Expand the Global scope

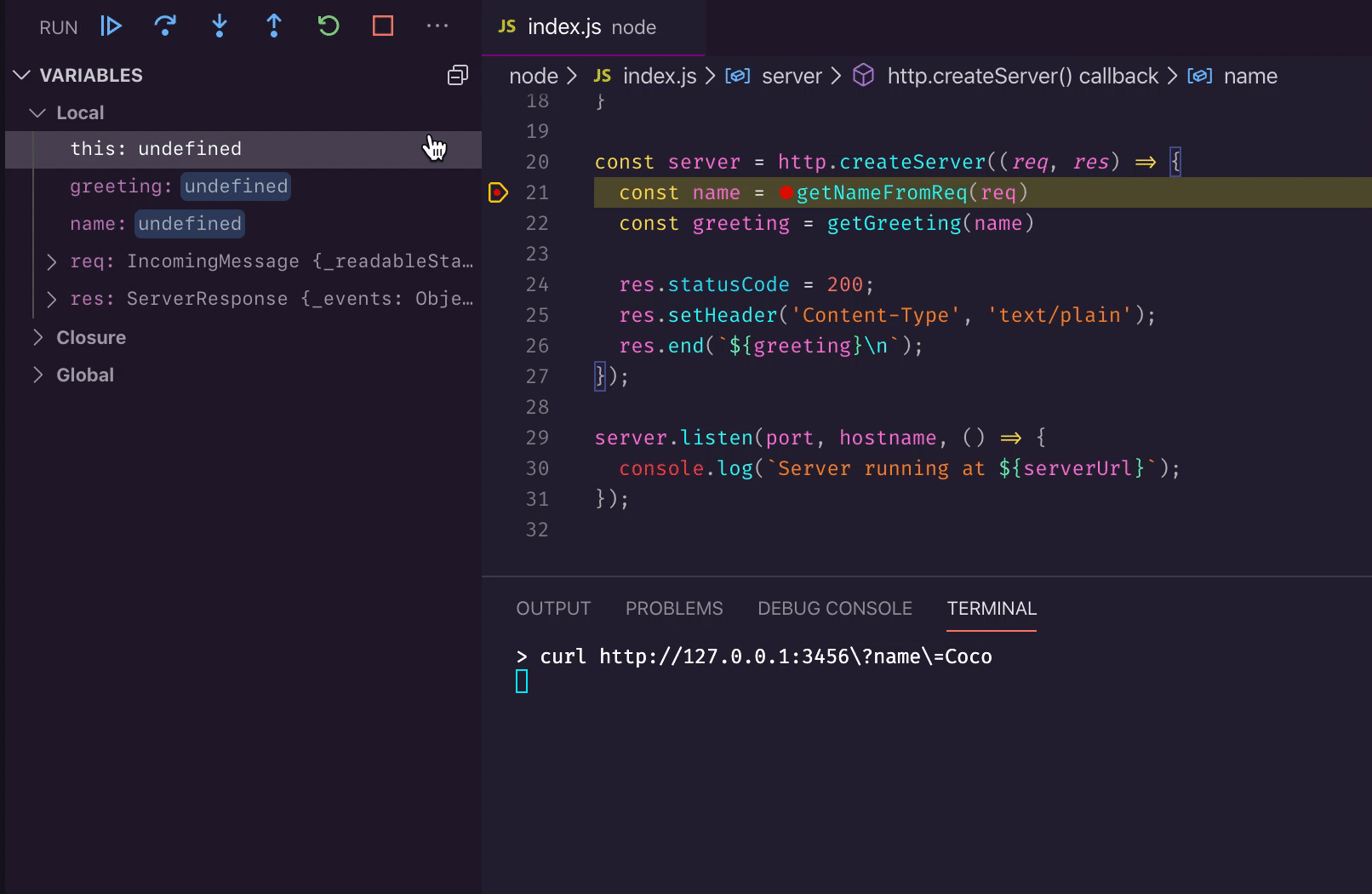38,375
